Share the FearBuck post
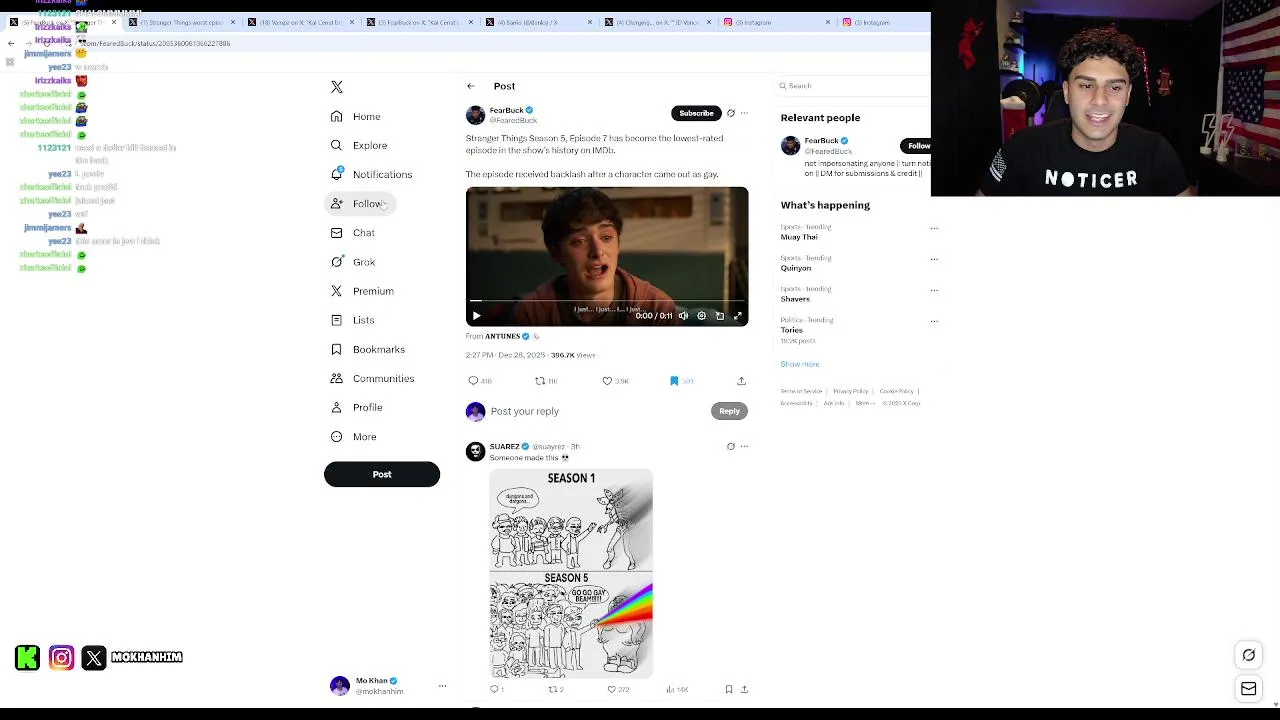 [x=741, y=381]
